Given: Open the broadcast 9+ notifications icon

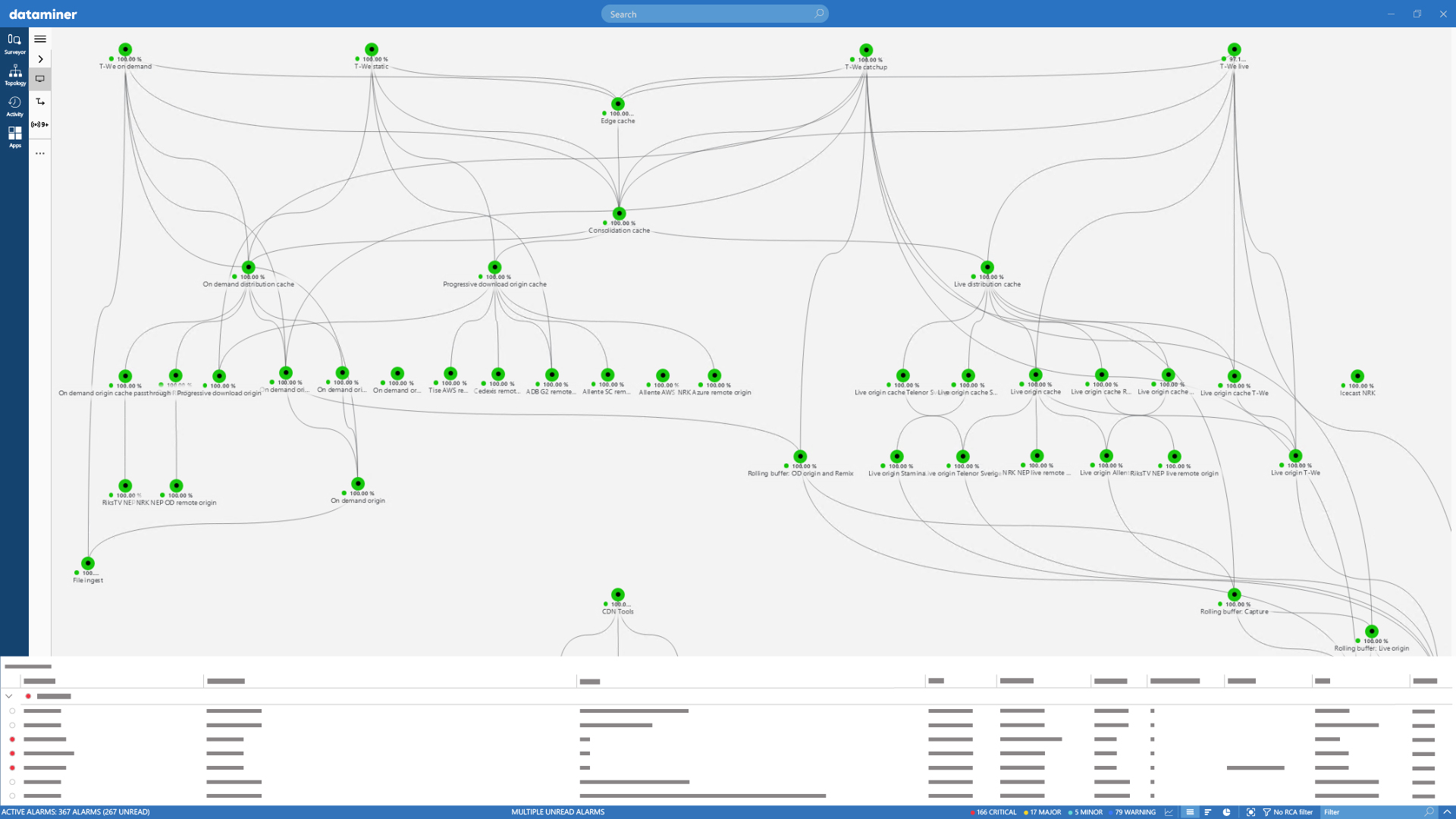Looking at the screenshot, I should coord(40,124).
